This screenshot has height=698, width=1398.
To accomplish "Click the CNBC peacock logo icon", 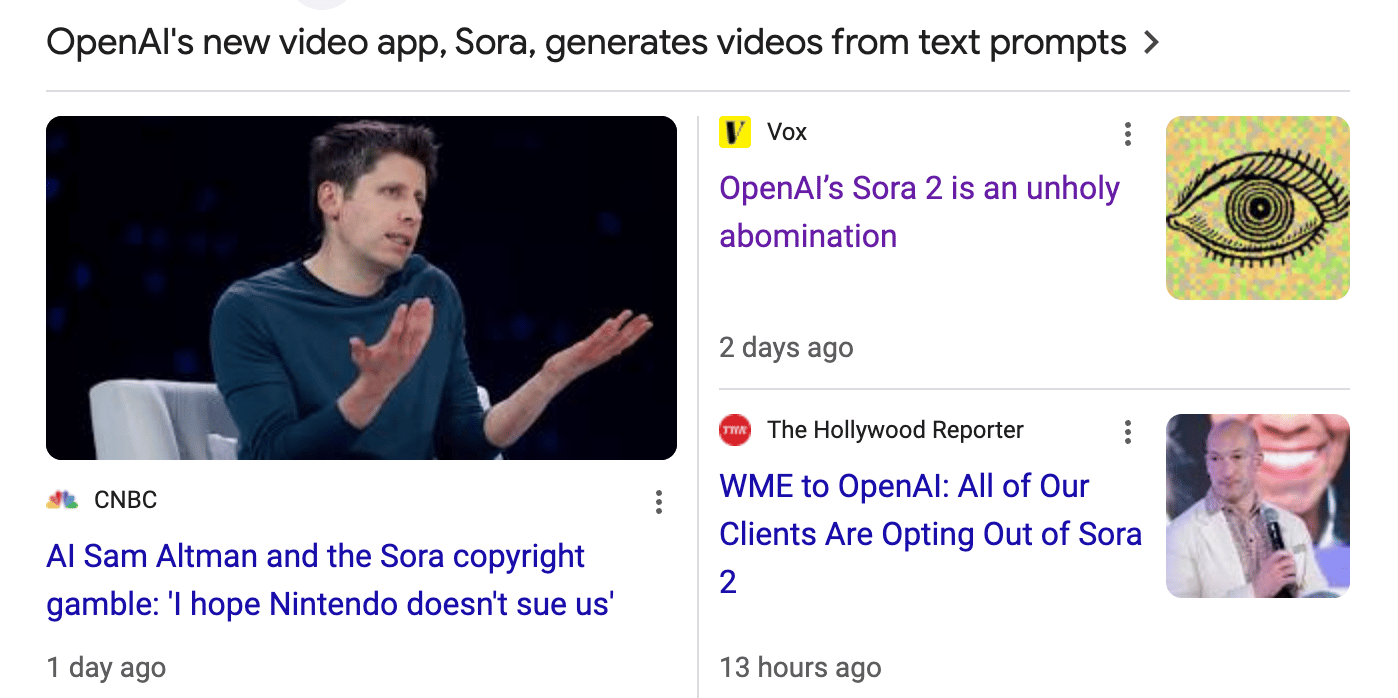I will click(62, 500).
